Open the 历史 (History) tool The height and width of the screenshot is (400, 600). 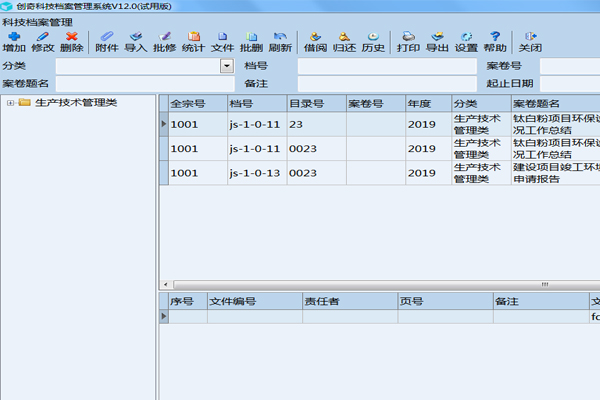point(373,41)
